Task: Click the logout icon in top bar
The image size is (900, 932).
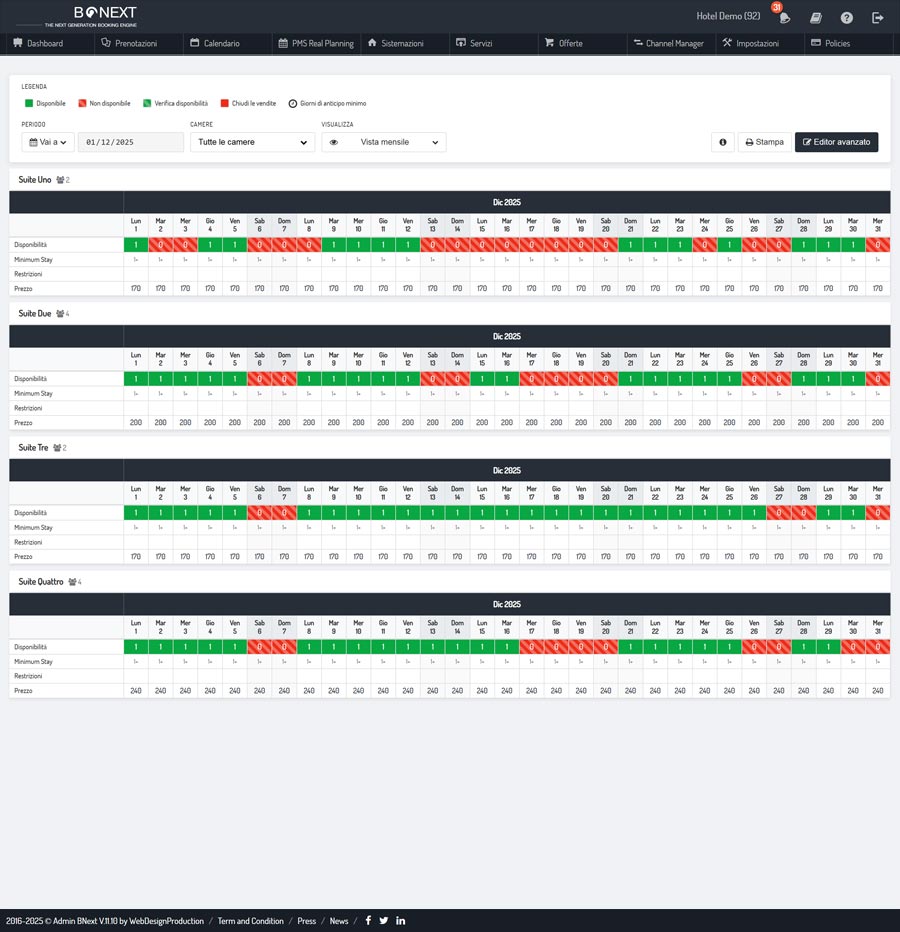Action: click(878, 18)
